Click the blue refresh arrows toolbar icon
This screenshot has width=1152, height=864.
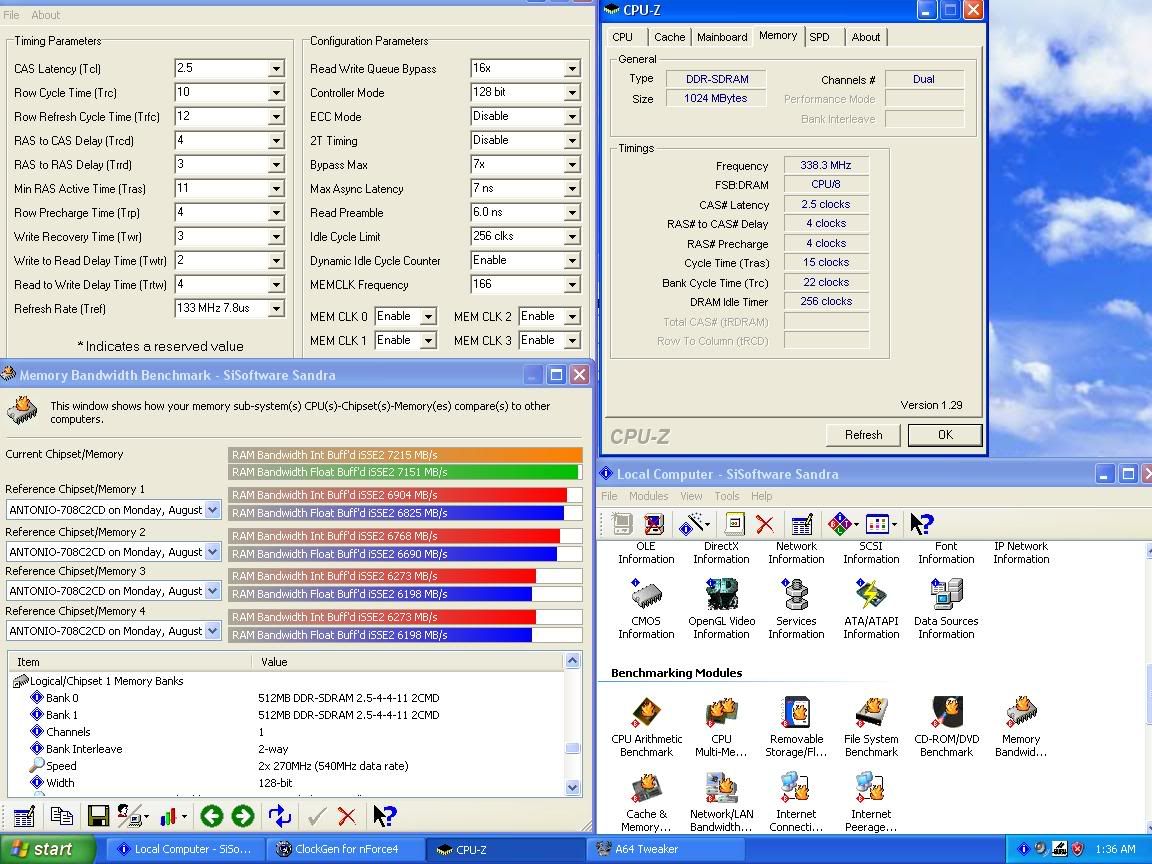point(279,816)
